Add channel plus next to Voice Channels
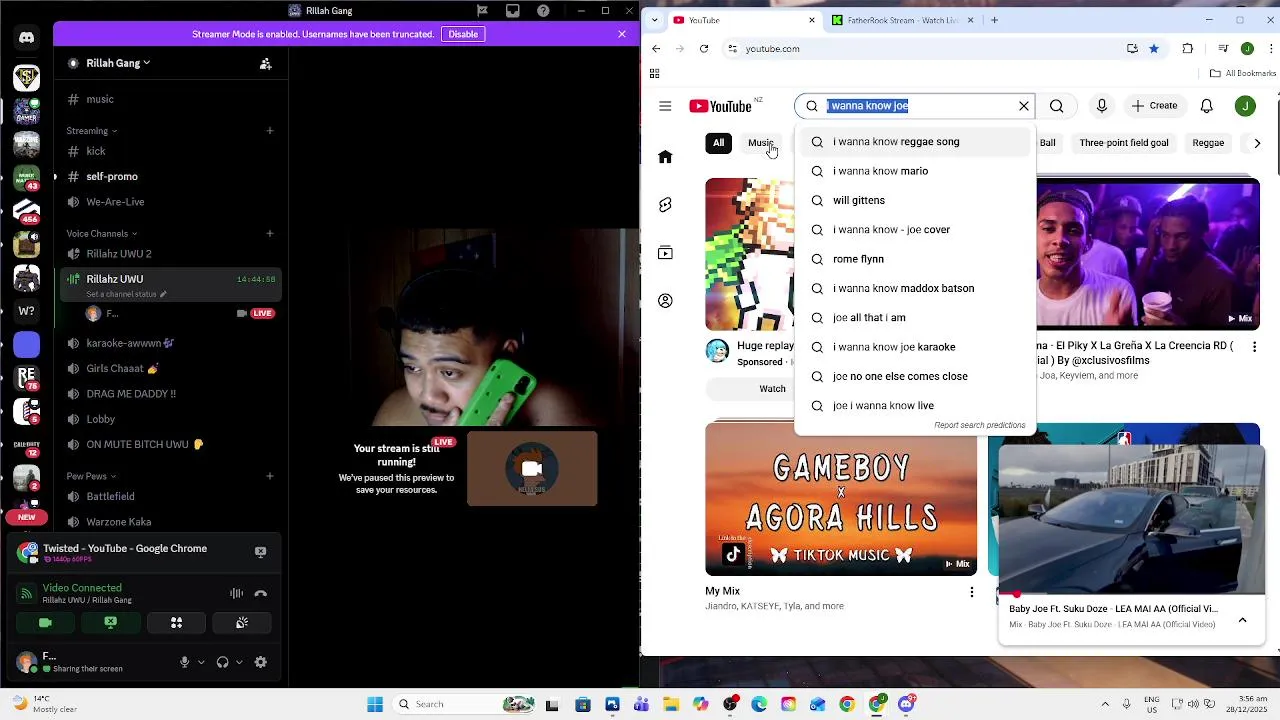The height and width of the screenshot is (720, 1280). pyautogui.click(x=269, y=234)
